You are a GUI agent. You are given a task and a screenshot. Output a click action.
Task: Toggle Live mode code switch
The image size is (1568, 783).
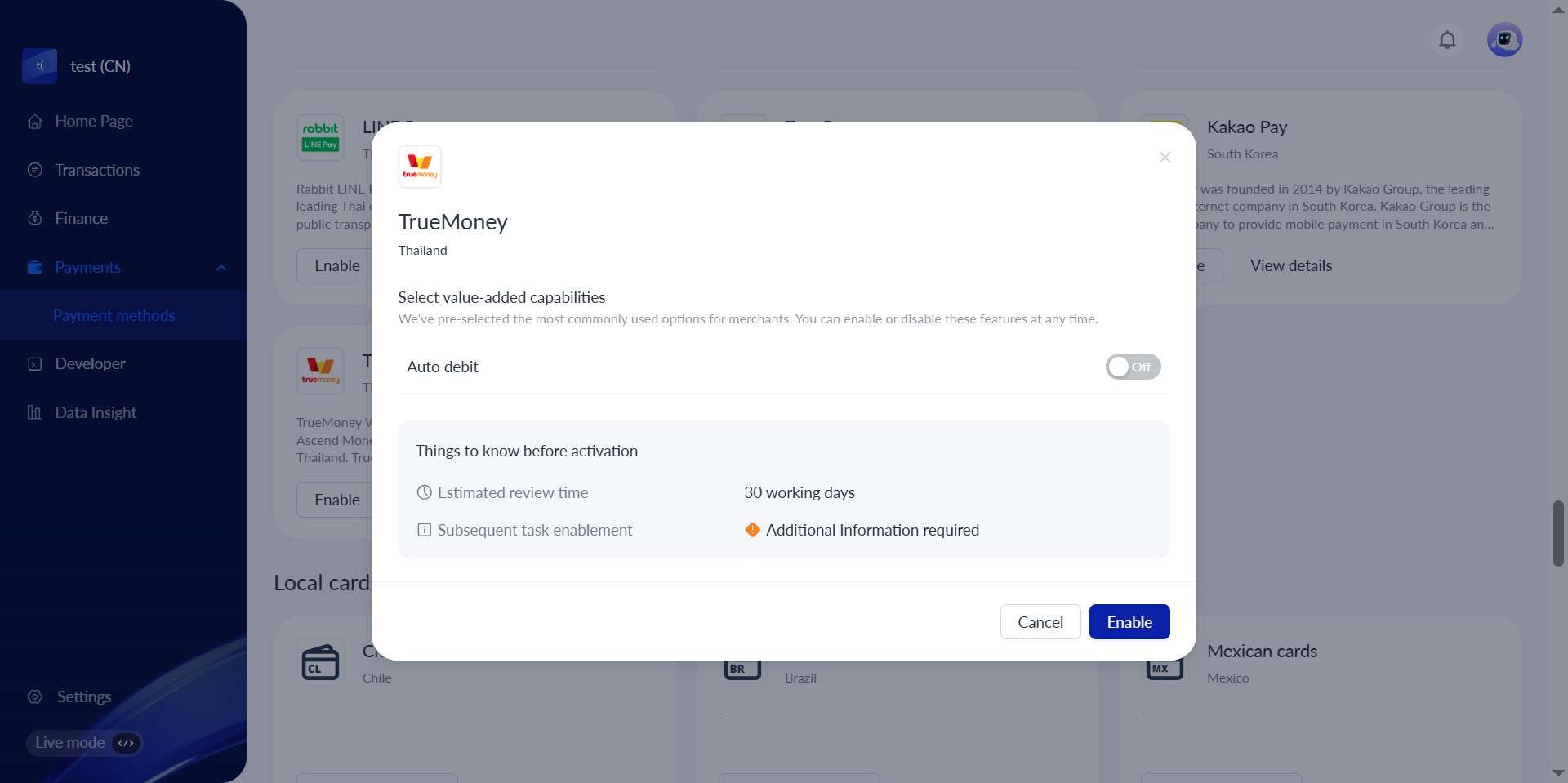(126, 743)
